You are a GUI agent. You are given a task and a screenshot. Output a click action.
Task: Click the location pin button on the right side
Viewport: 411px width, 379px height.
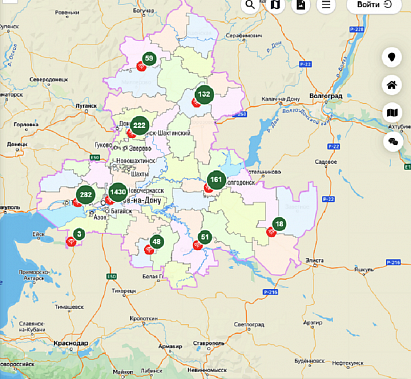(x=392, y=57)
